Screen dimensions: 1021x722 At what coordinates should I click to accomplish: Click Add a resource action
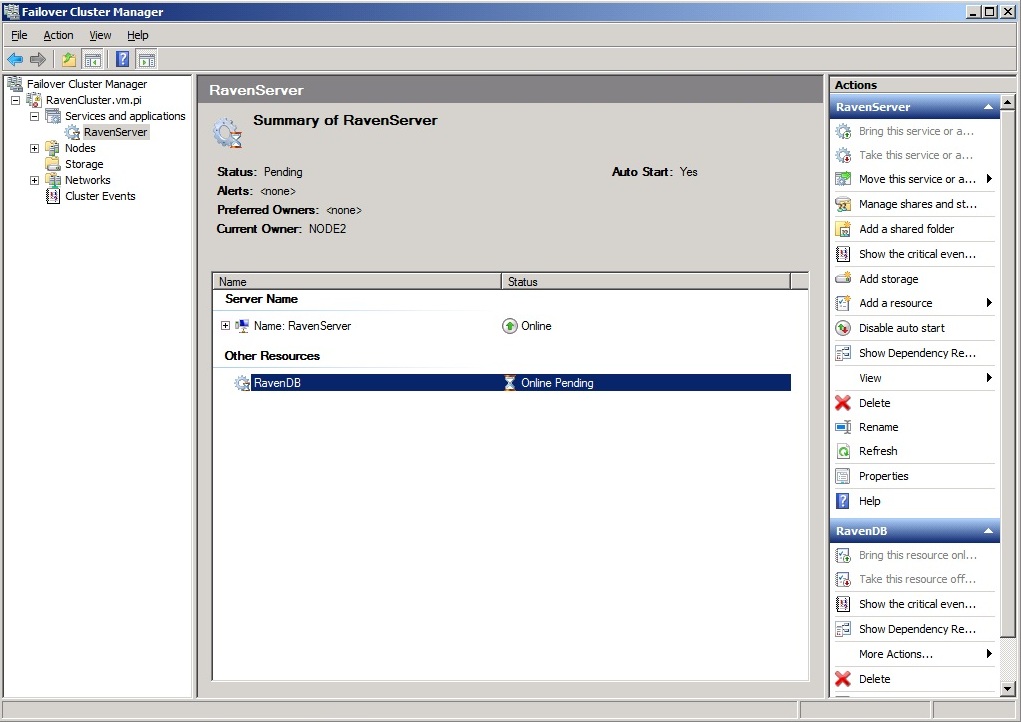point(895,303)
